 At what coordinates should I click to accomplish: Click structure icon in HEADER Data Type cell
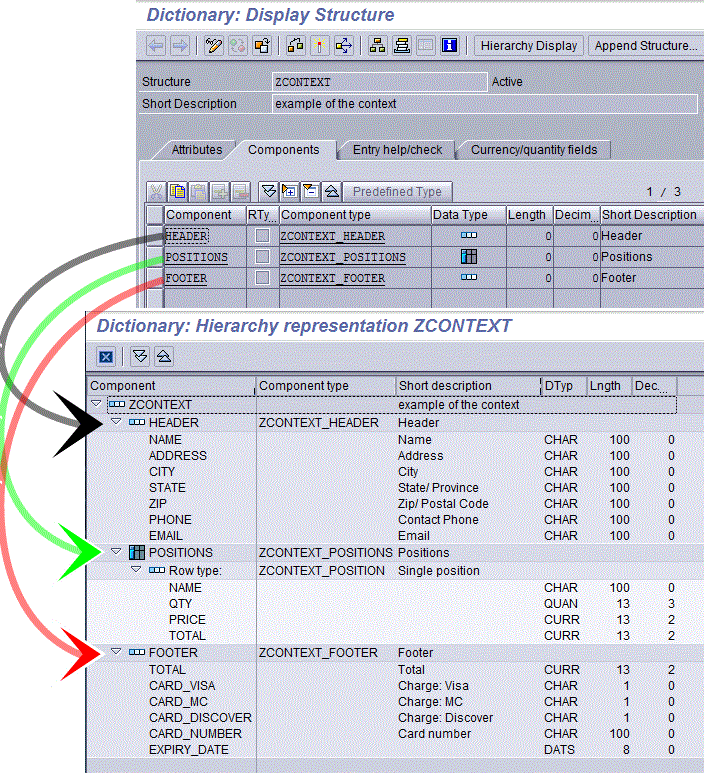click(469, 236)
